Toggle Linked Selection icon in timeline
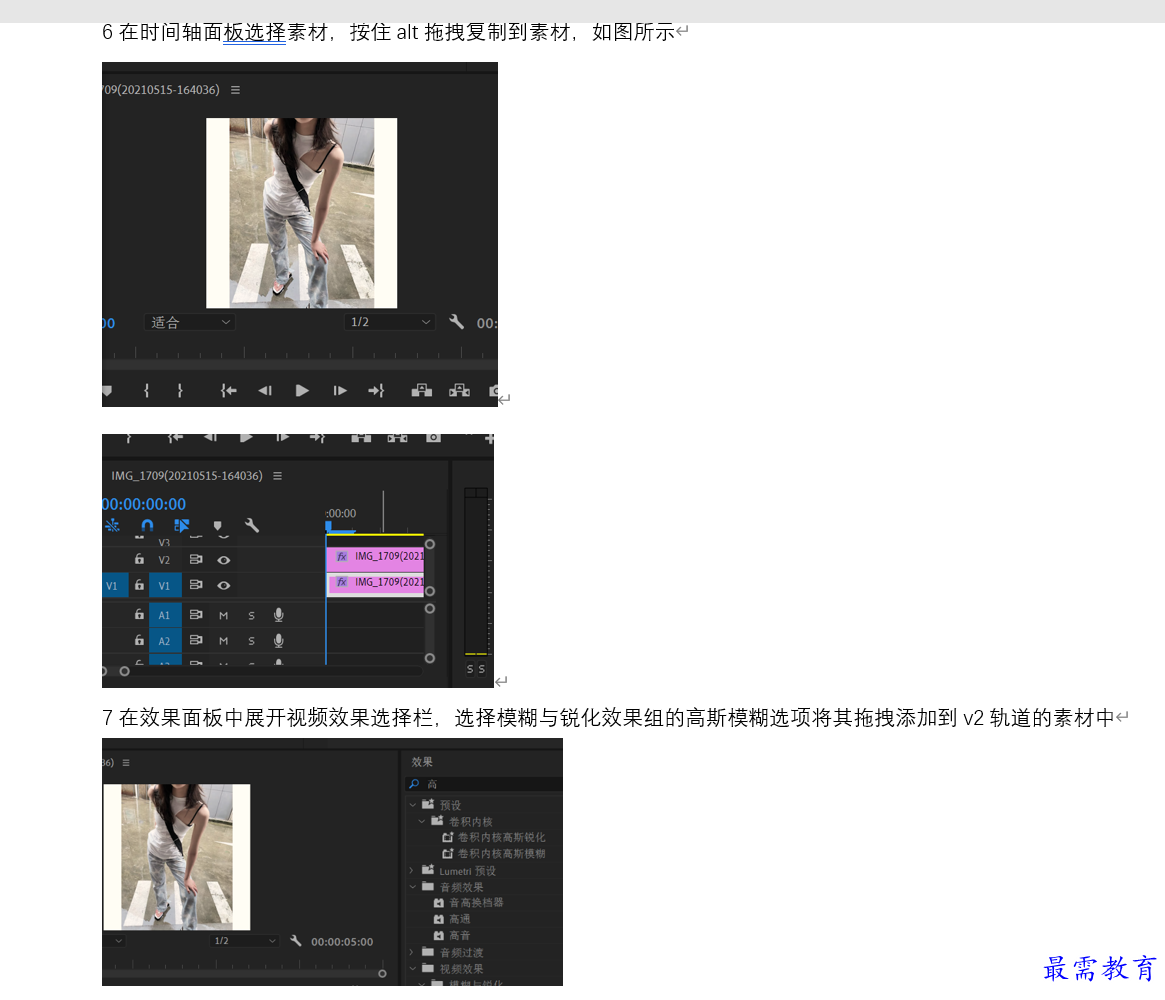This screenshot has width=1165, height=1000. (x=181, y=525)
